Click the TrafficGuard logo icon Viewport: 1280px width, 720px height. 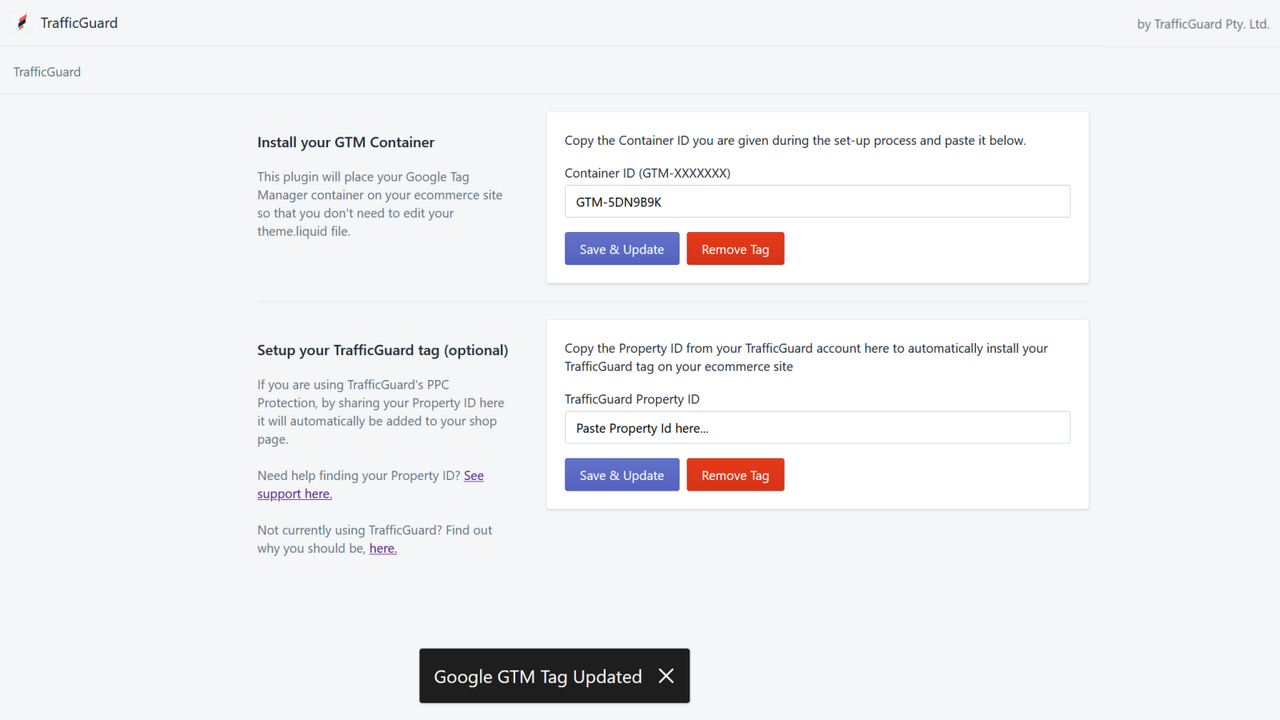(x=22, y=22)
